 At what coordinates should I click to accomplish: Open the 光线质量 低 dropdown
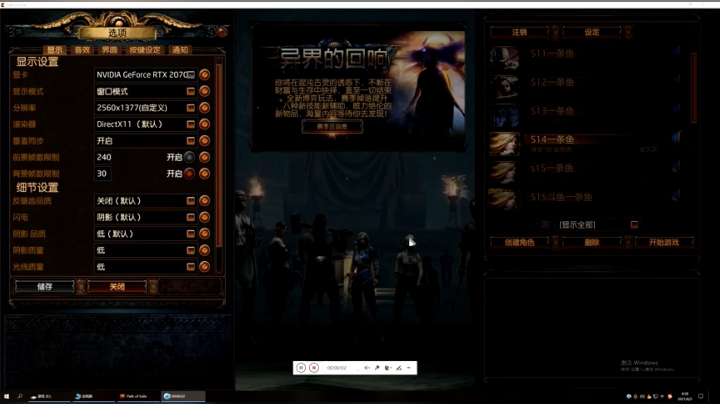pyautogui.click(x=146, y=267)
